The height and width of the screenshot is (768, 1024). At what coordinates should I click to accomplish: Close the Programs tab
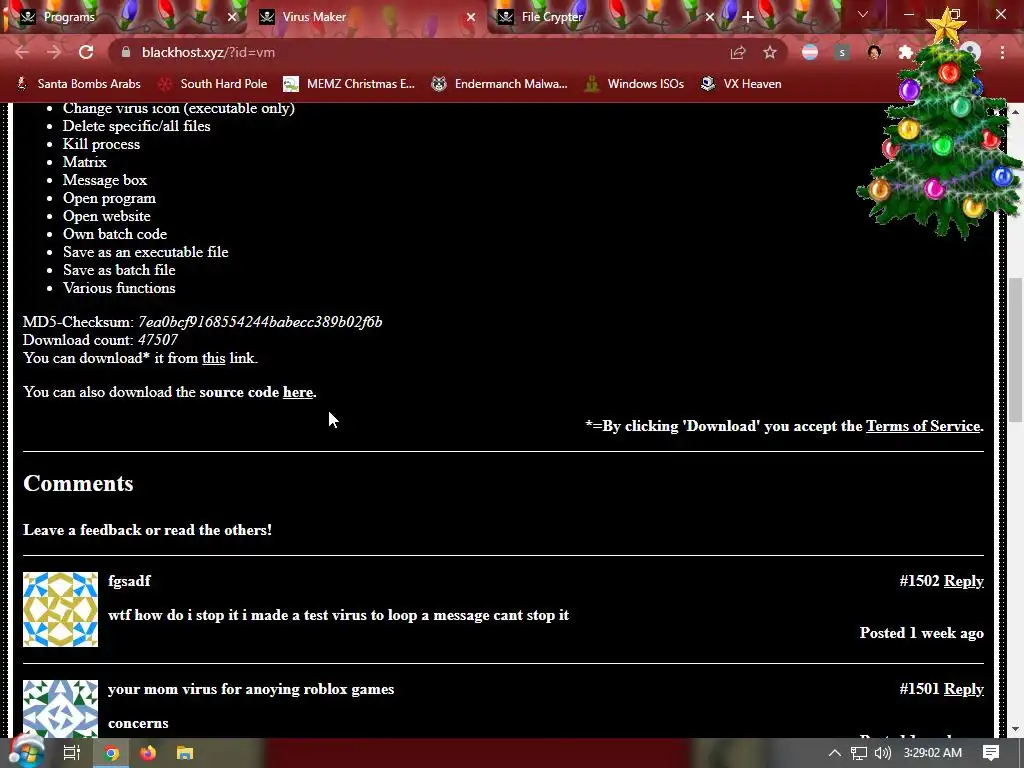pos(232,17)
